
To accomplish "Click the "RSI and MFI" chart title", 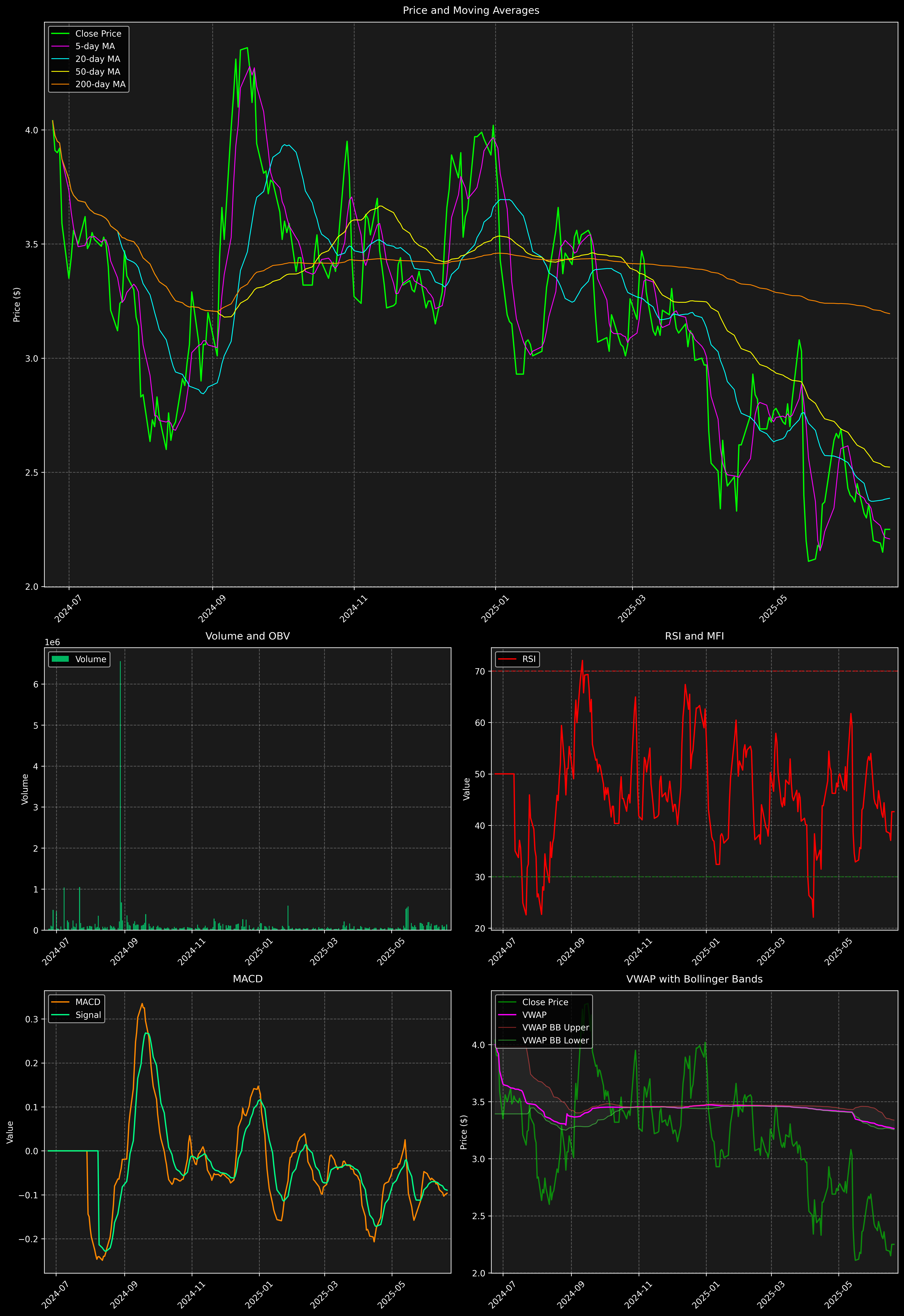I will click(x=694, y=636).
